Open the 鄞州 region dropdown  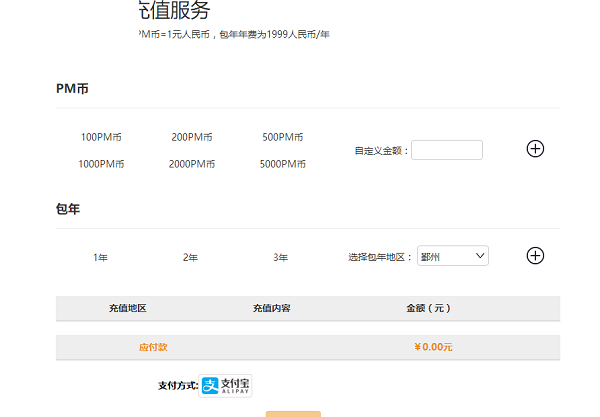(x=452, y=257)
